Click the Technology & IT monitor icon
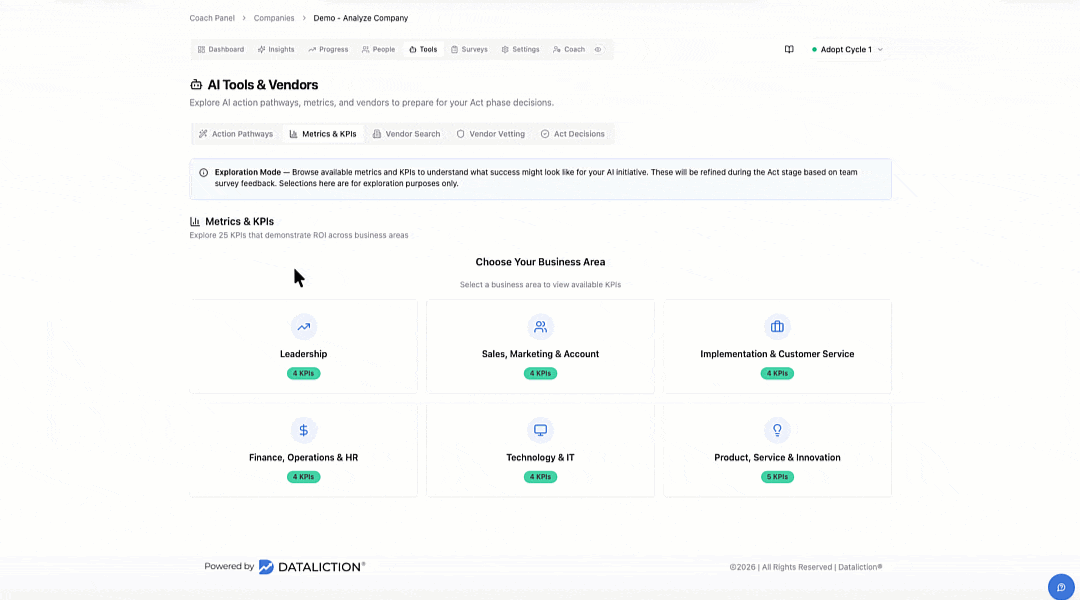Image resolution: width=1080 pixels, height=600 pixels. [540, 430]
